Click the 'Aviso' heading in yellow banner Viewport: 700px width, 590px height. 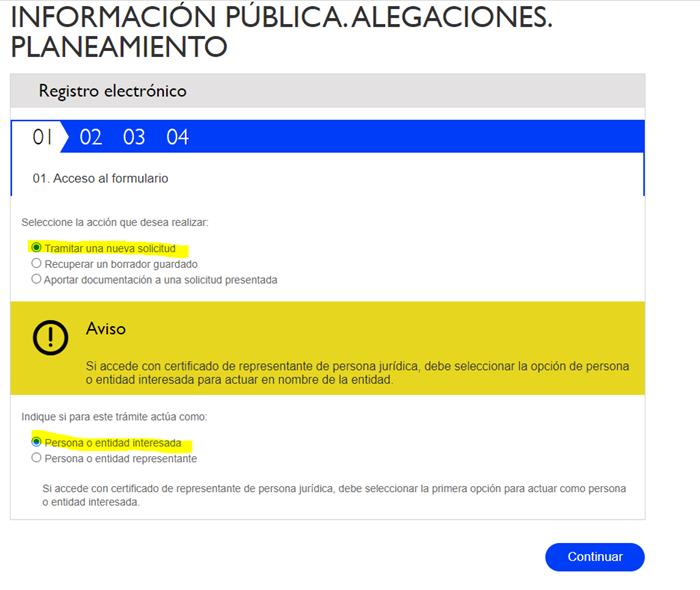(x=106, y=329)
